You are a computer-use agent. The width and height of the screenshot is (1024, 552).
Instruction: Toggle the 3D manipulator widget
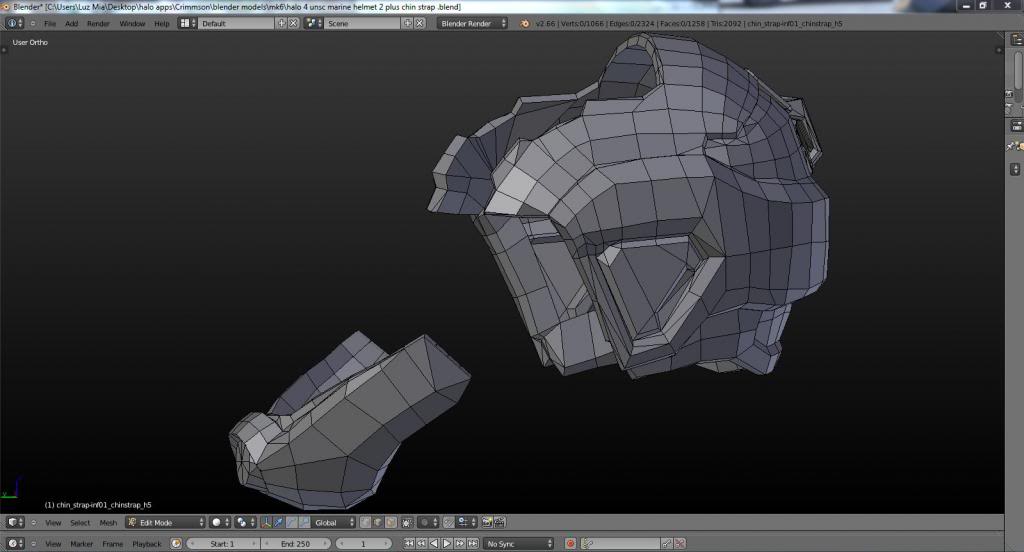pyautogui.click(x=266, y=522)
